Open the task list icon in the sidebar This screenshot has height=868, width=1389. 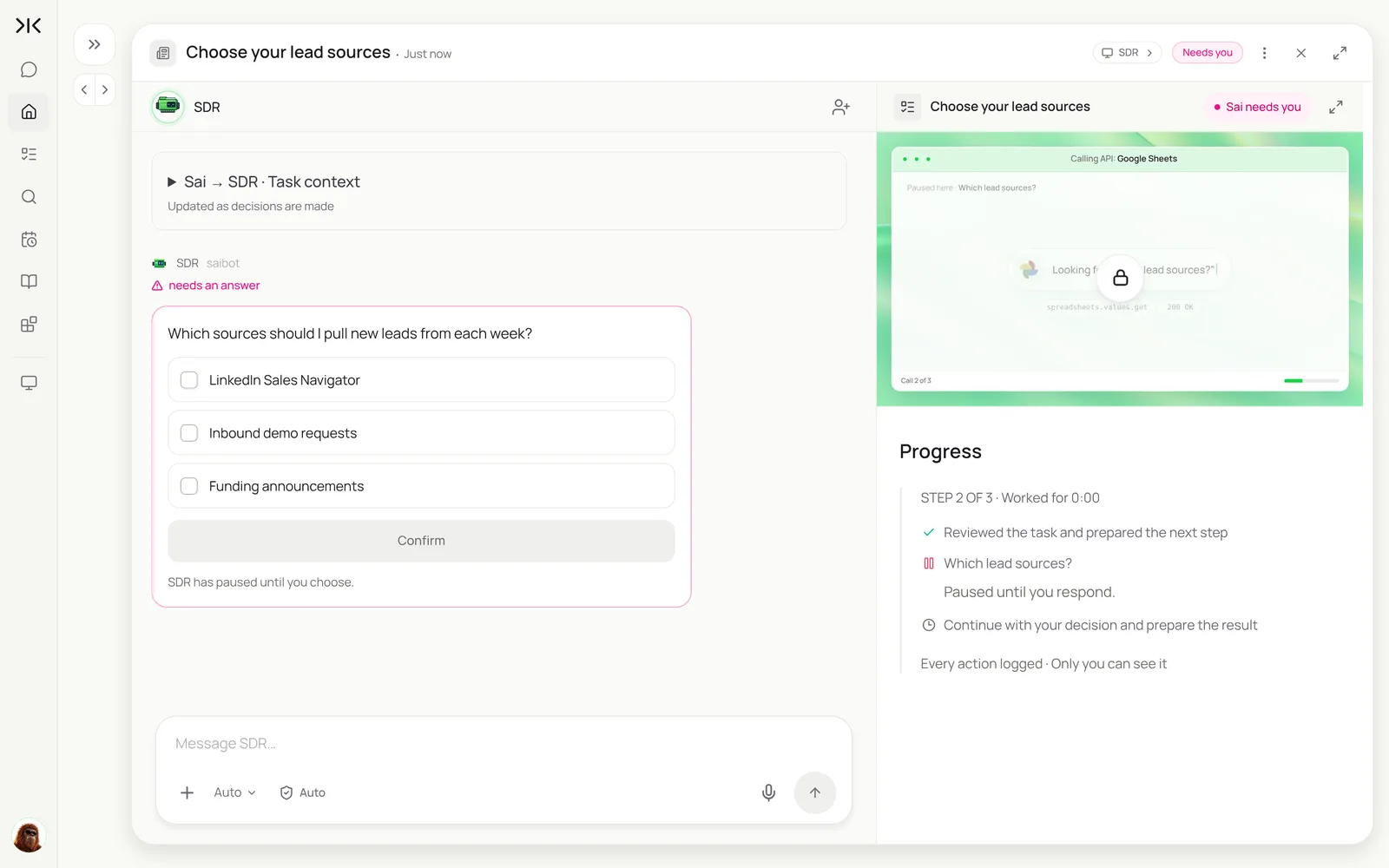tap(29, 155)
